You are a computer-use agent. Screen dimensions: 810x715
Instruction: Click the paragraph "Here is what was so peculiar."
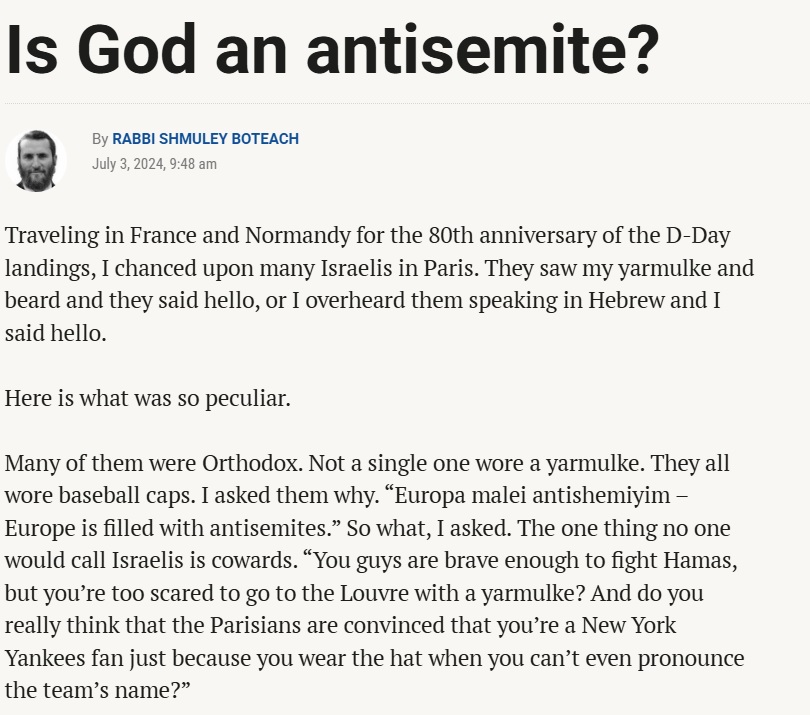tap(147, 398)
